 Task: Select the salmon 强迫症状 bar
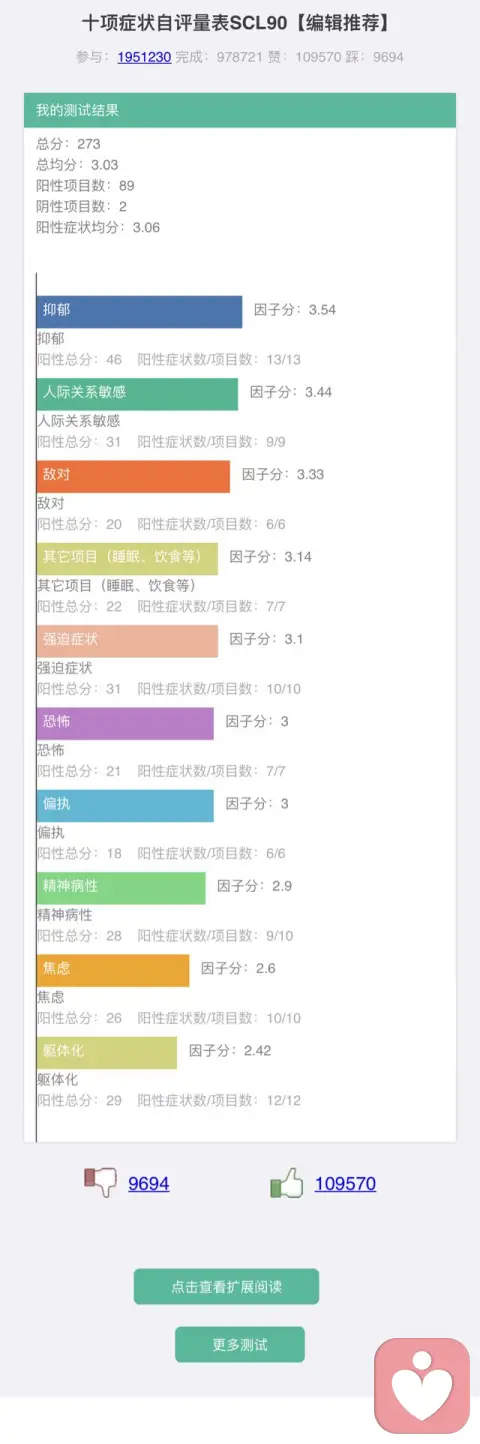coord(127,641)
